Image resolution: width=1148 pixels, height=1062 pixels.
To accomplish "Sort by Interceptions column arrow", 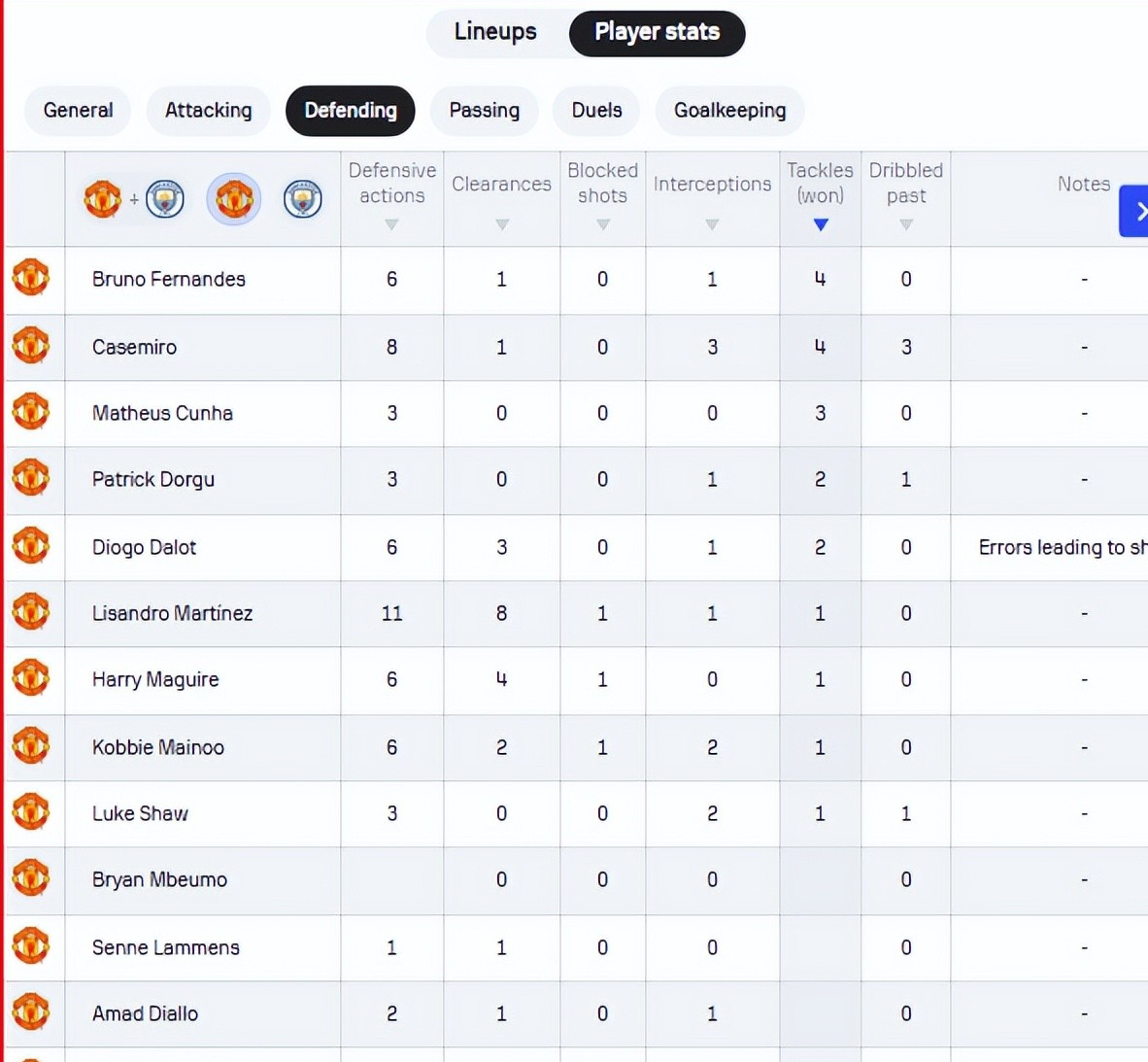I will tap(712, 224).
